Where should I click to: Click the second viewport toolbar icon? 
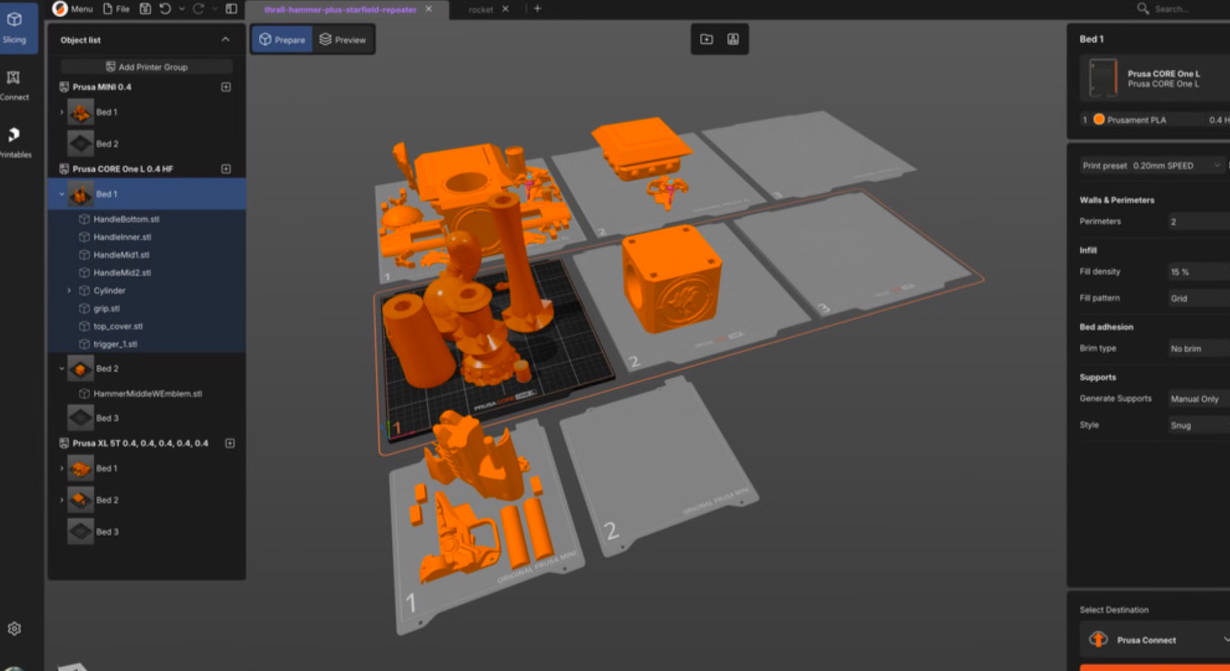click(733, 39)
